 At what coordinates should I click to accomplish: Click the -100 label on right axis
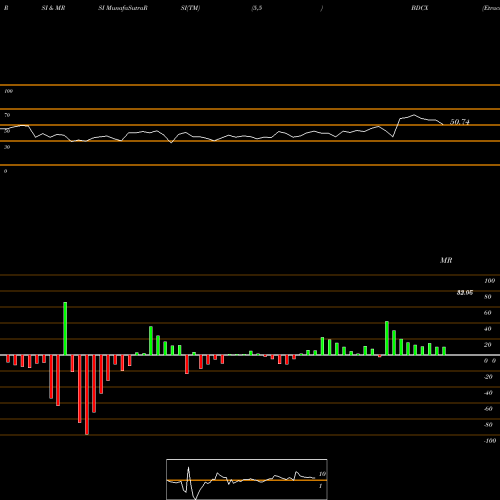click(x=490, y=441)
